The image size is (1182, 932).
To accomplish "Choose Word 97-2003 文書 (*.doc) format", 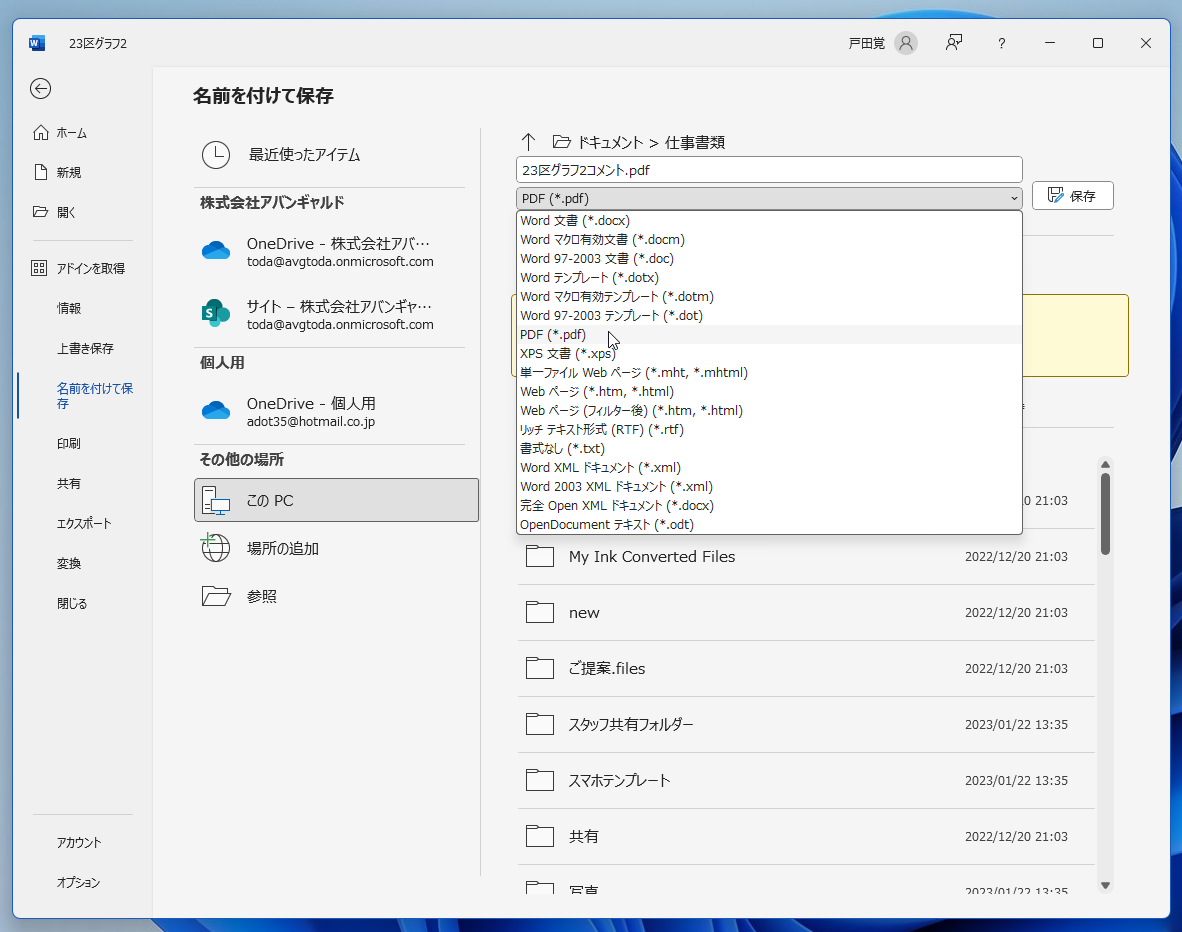I will [x=769, y=259].
